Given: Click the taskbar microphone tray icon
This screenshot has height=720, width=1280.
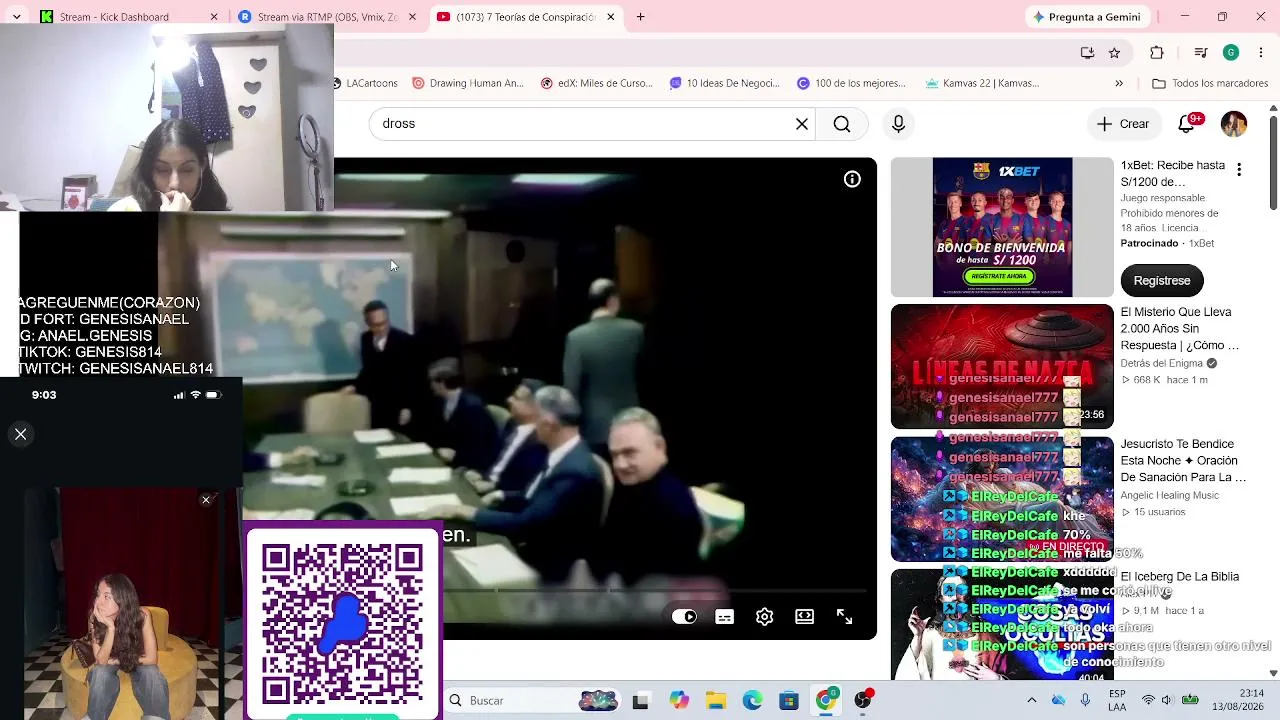Looking at the screenshot, I should [1085, 700].
